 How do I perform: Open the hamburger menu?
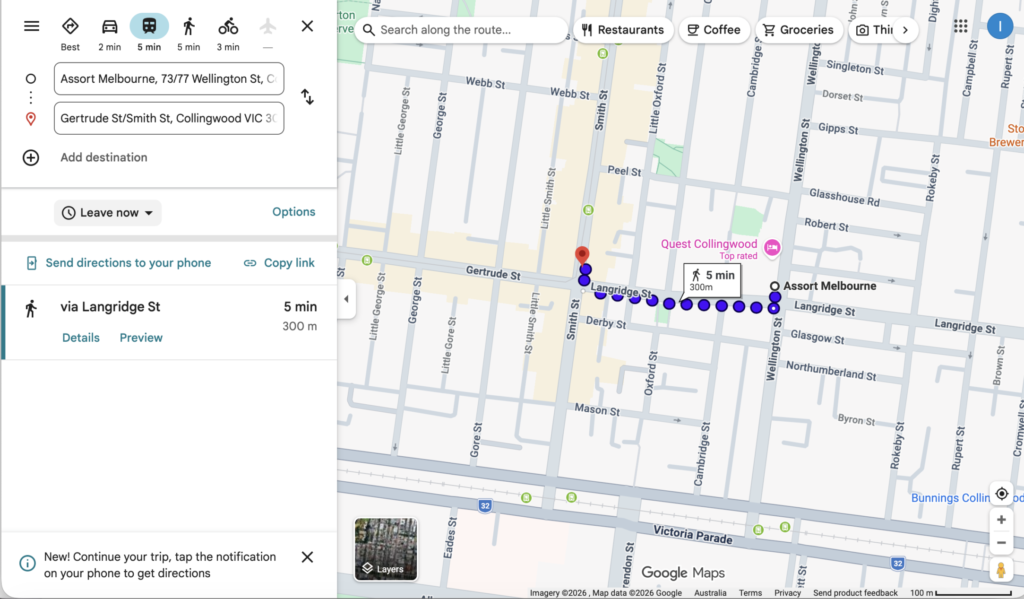point(31,26)
